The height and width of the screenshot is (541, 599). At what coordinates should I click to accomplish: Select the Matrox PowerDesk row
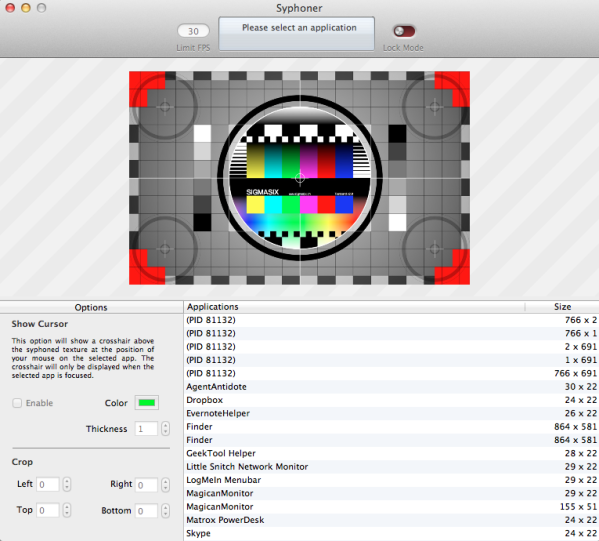point(391,520)
